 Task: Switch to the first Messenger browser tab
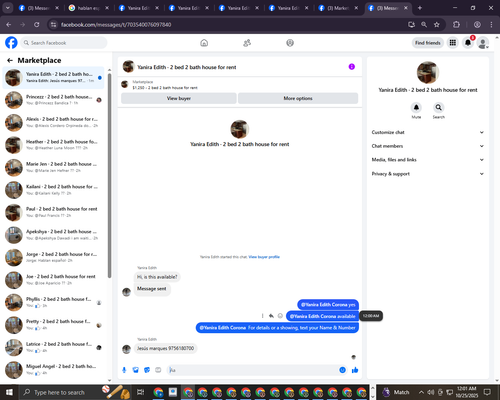pyautogui.click(x=39, y=8)
